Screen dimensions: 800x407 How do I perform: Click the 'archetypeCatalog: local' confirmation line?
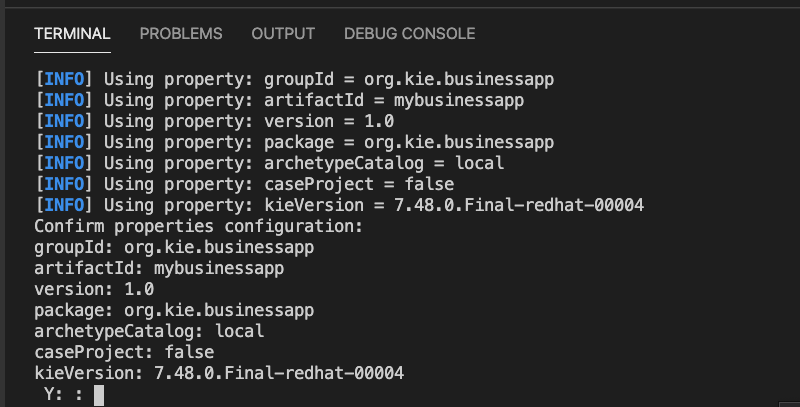(x=149, y=331)
